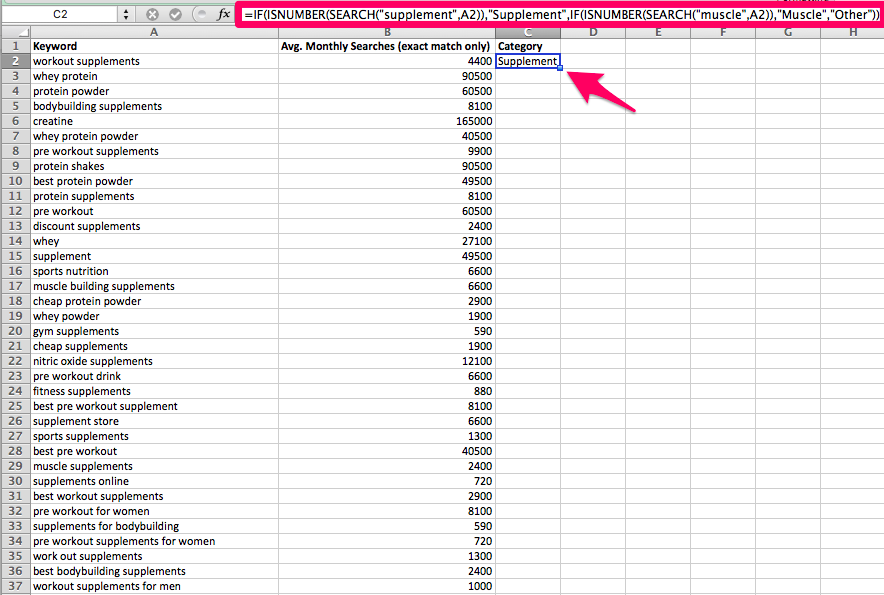This screenshot has width=884, height=595.
Task: Click the "Category" header cell
Action: click(527, 46)
